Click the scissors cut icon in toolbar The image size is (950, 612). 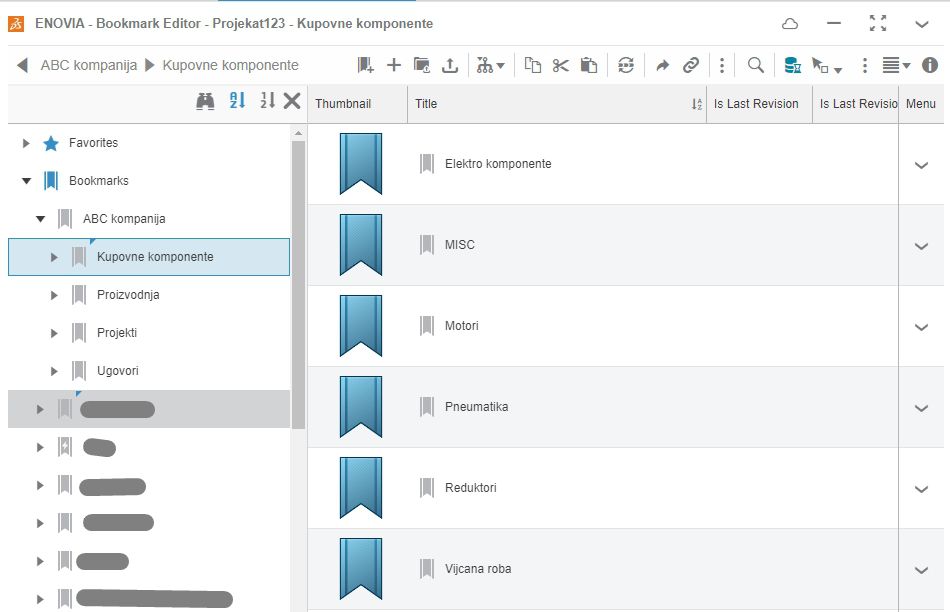561,64
